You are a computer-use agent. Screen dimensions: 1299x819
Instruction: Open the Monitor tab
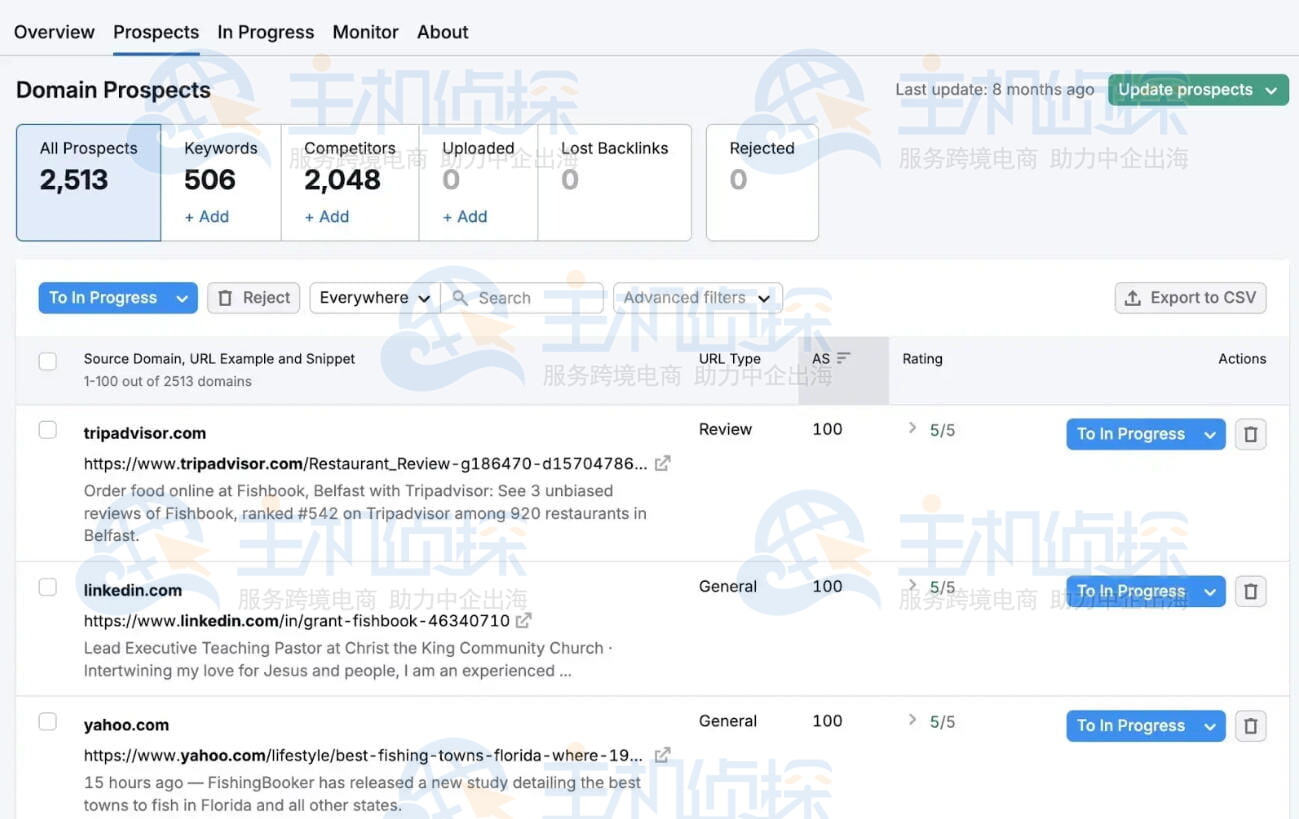365,32
